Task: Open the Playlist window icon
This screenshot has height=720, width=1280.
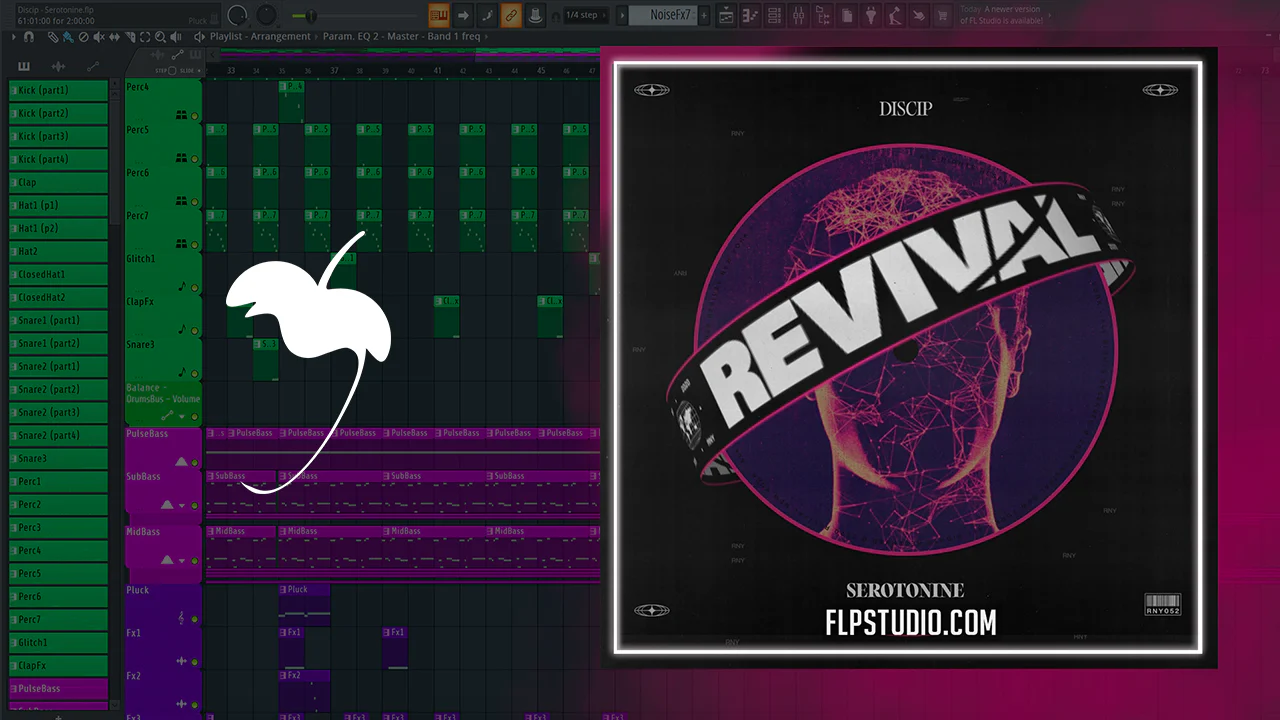Action: tap(726, 15)
